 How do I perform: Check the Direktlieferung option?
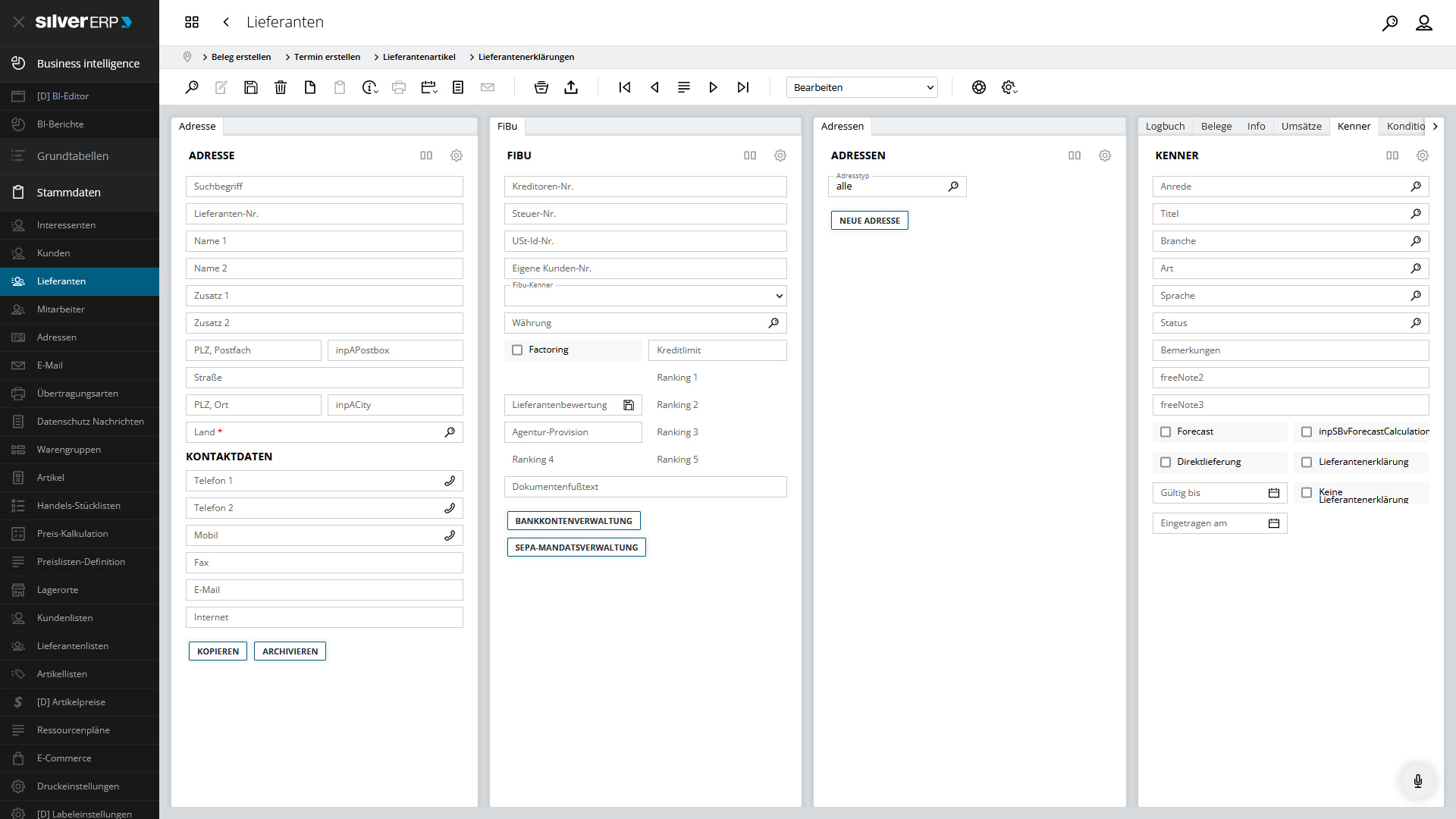tap(1166, 462)
